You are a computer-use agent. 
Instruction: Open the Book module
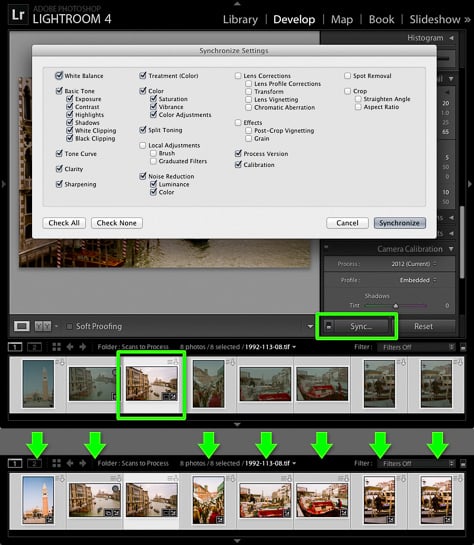coord(381,20)
